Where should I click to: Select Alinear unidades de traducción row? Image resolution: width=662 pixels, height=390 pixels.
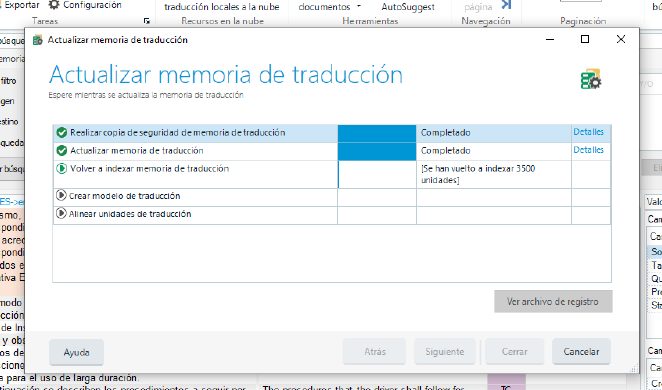coord(332,216)
